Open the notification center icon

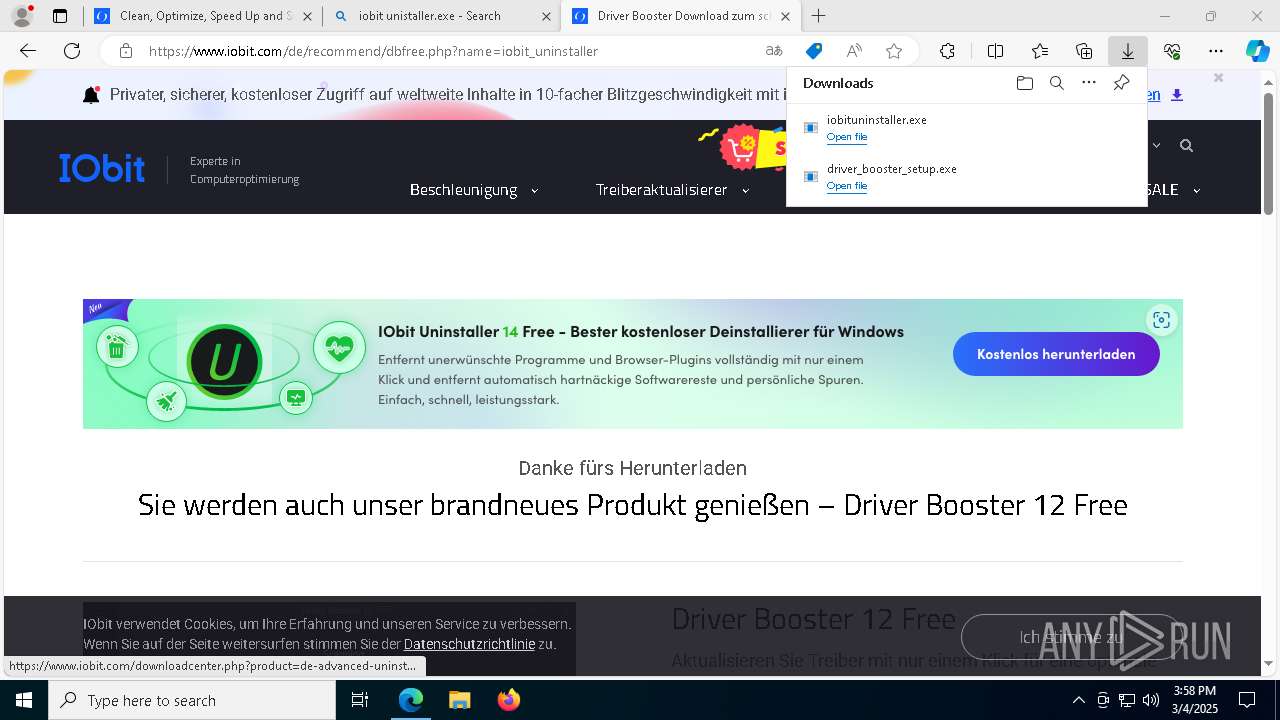click(x=1247, y=700)
